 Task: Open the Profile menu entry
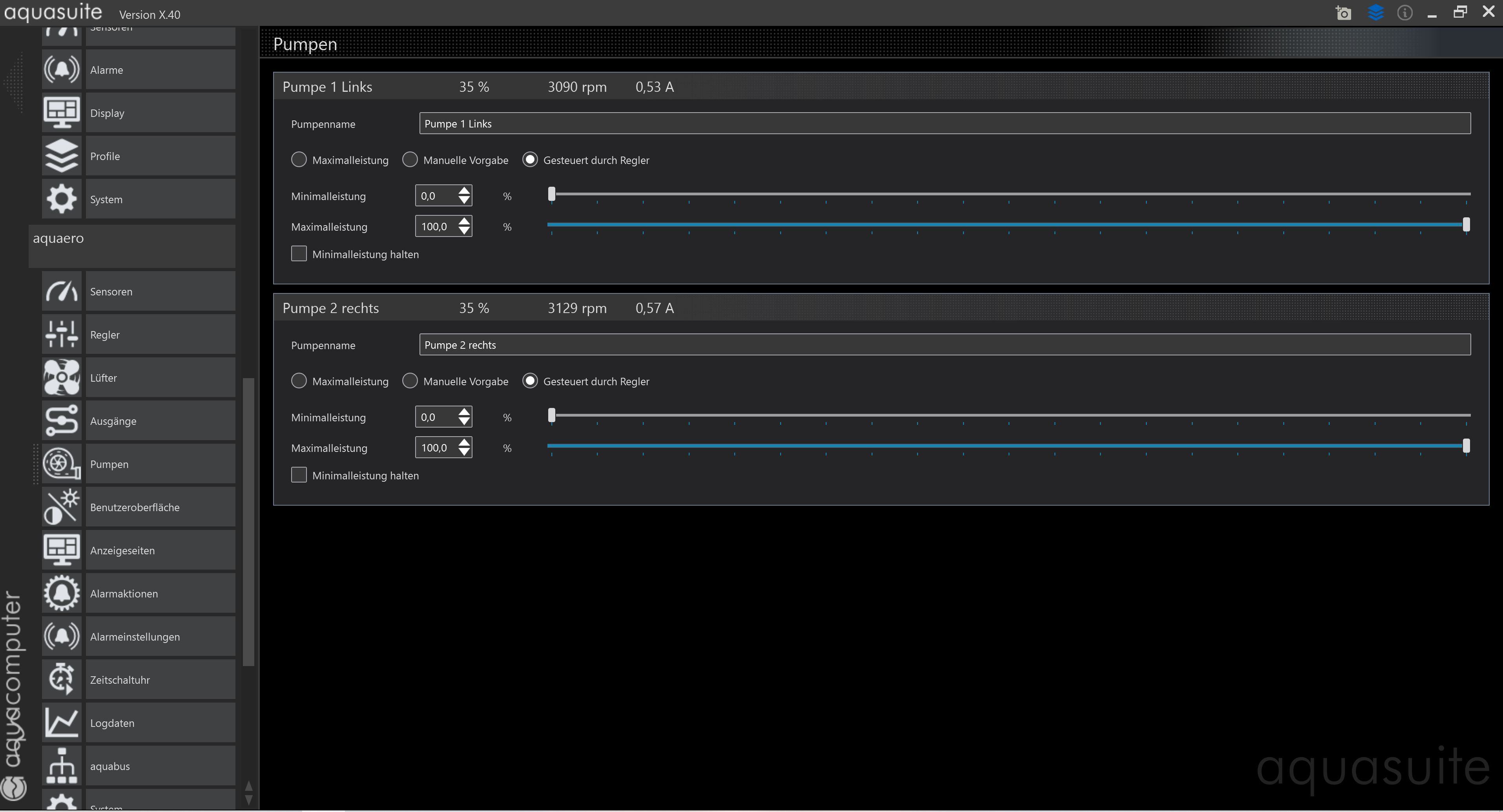point(161,156)
